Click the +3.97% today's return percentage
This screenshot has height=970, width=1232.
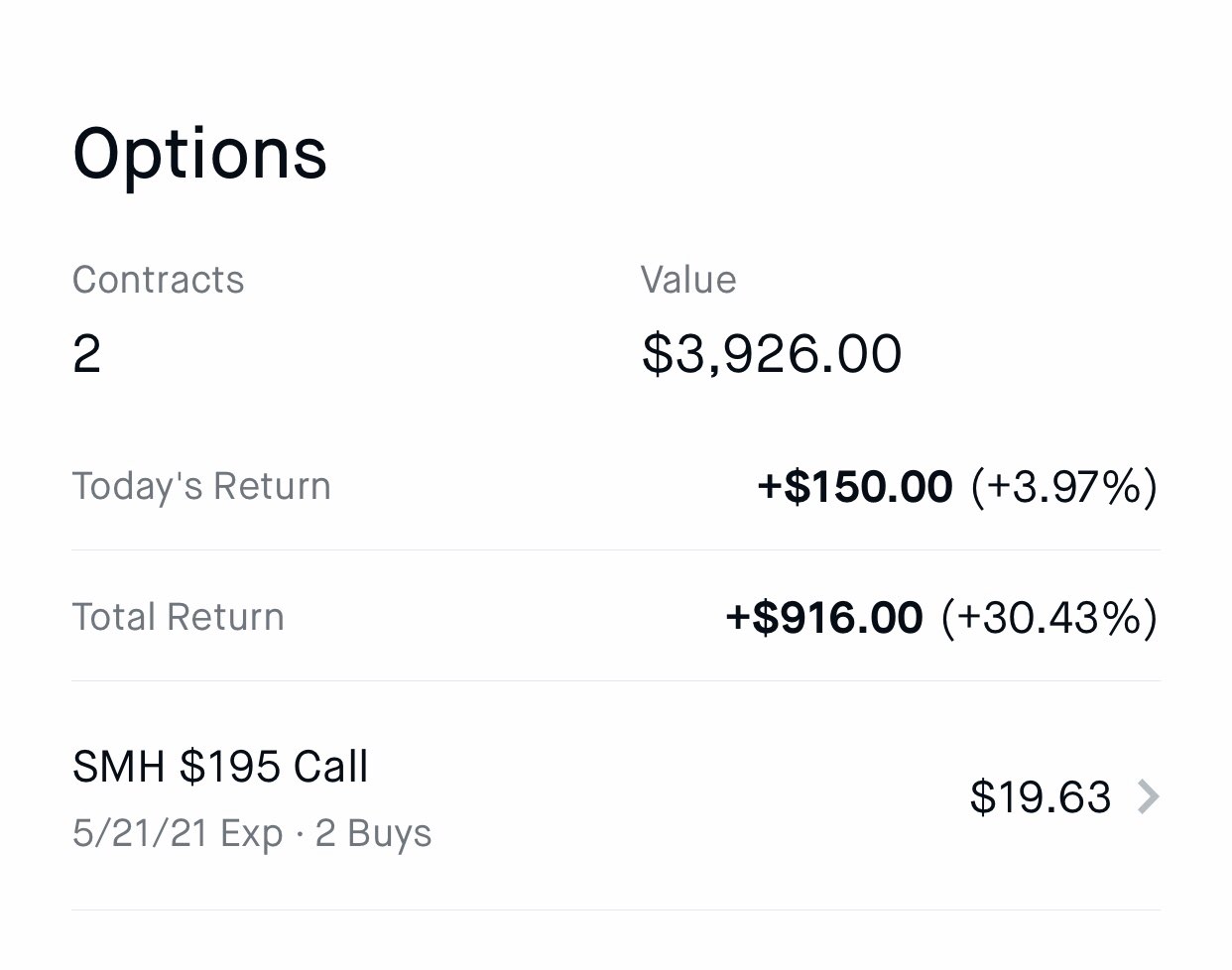pos(1063,487)
